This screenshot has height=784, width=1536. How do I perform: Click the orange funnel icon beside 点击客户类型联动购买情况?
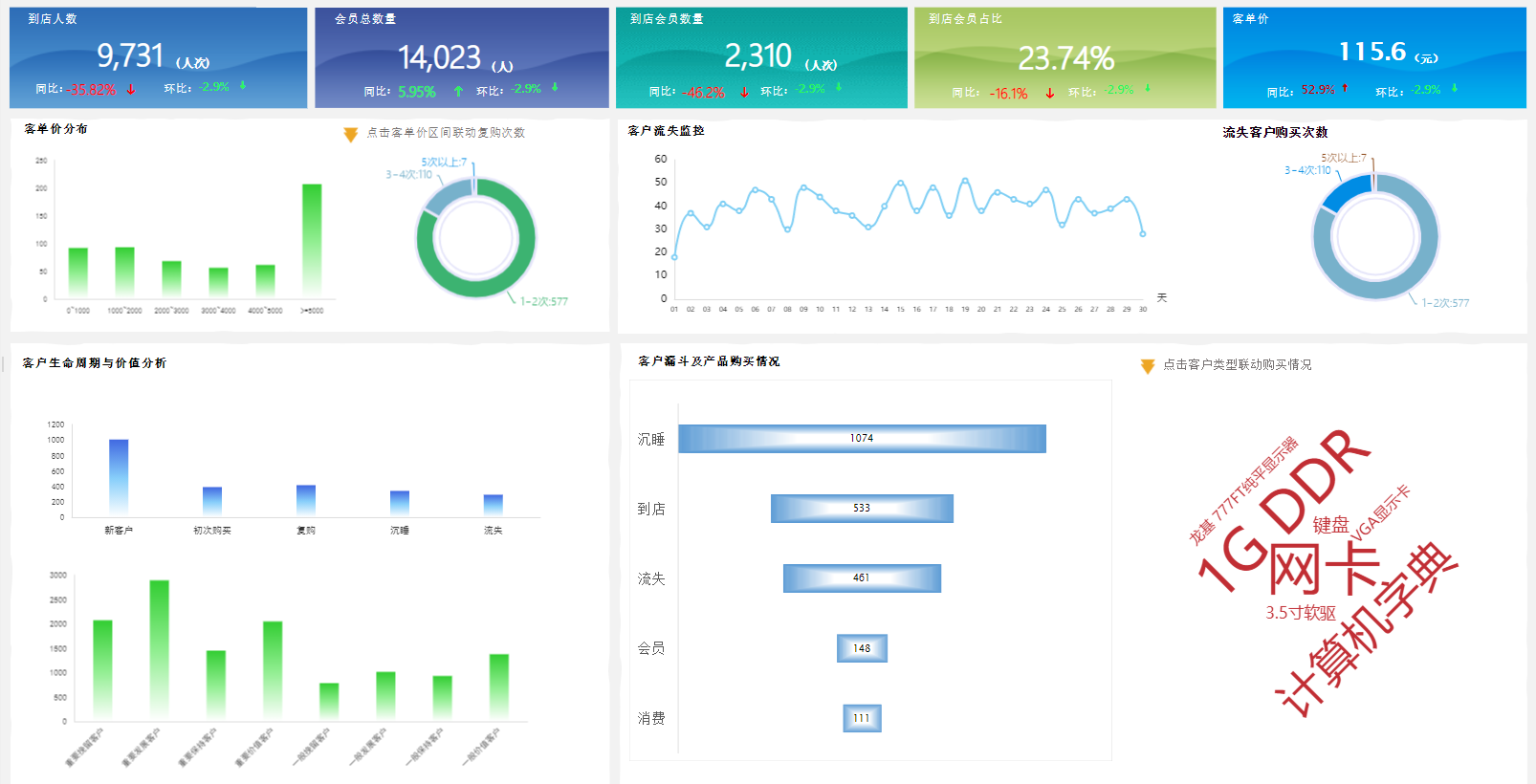click(1148, 366)
